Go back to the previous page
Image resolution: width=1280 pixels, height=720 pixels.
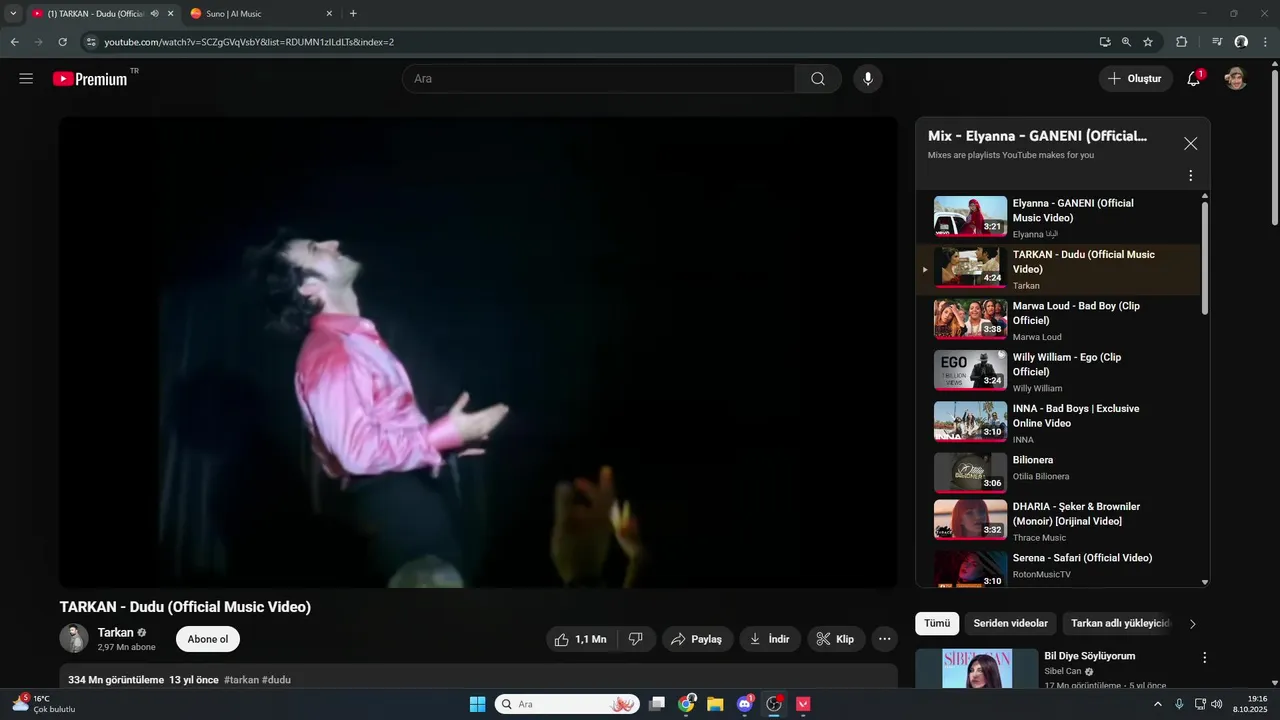point(14,42)
